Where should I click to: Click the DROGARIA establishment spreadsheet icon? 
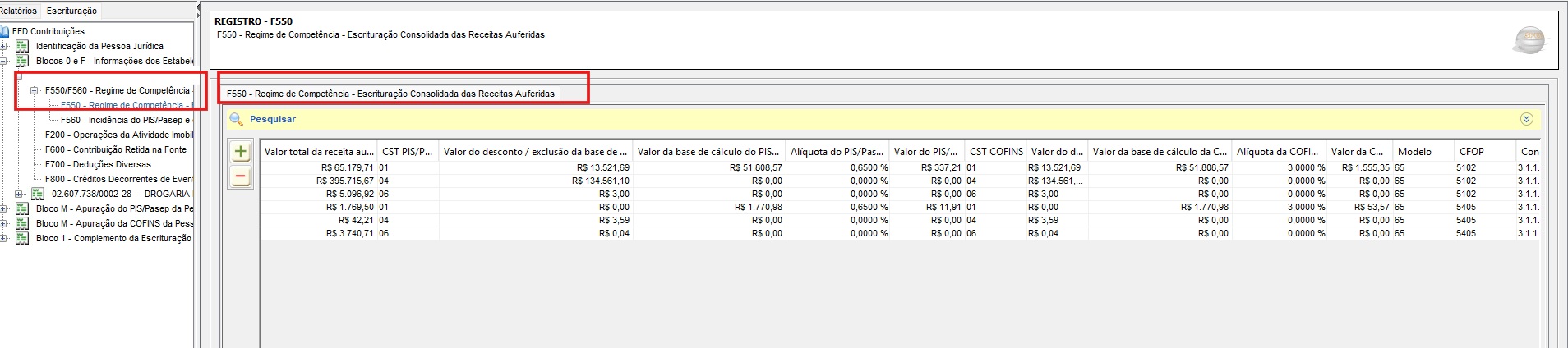point(38,194)
